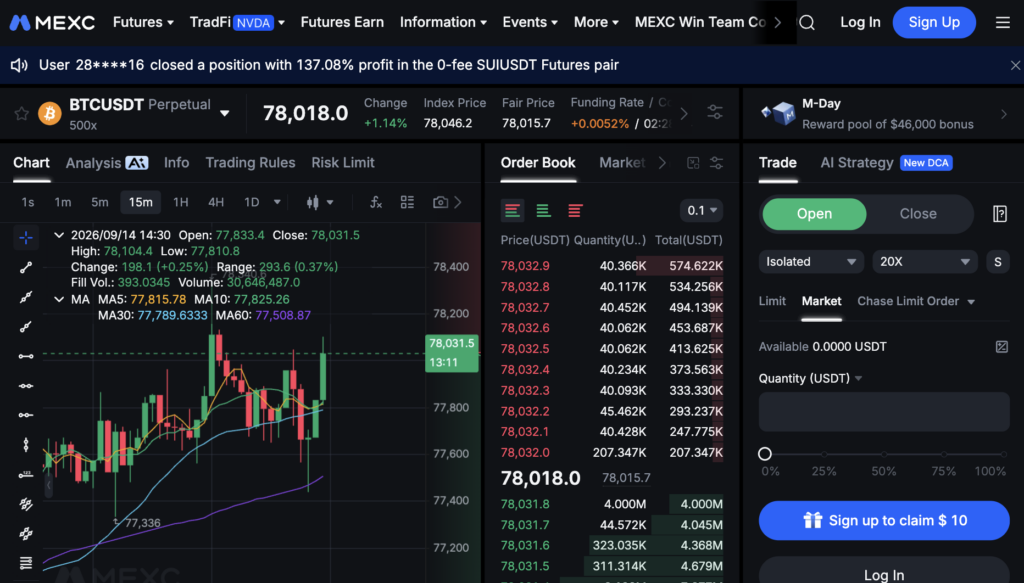1024x583 pixels.
Task: Click the MEXC logo
Action: tap(52, 23)
